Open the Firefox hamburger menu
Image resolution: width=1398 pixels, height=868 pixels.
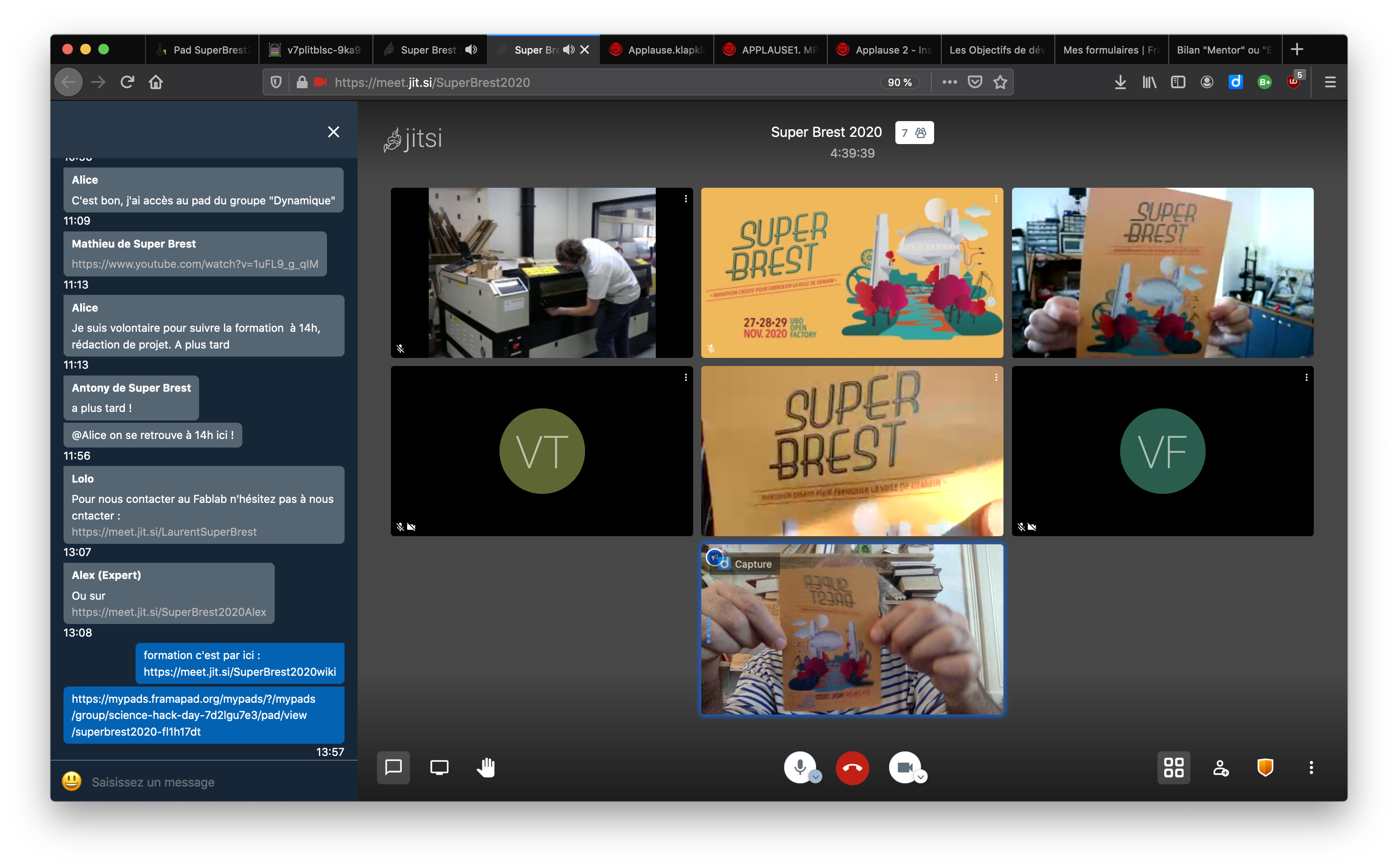(1330, 82)
